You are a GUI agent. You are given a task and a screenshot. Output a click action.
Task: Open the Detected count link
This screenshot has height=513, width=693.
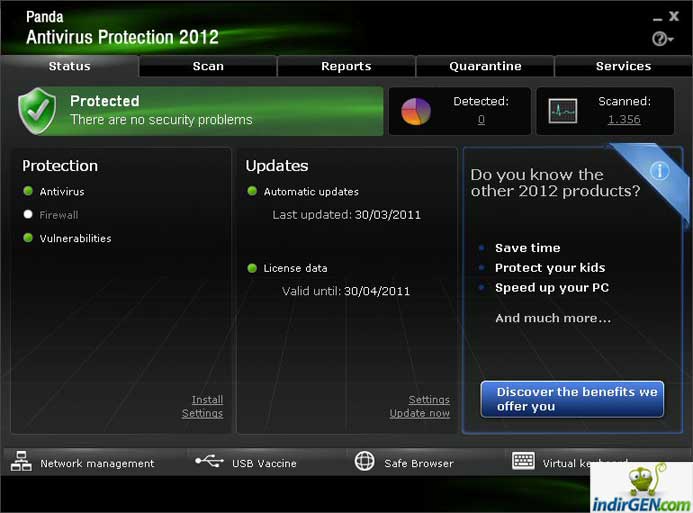point(481,119)
